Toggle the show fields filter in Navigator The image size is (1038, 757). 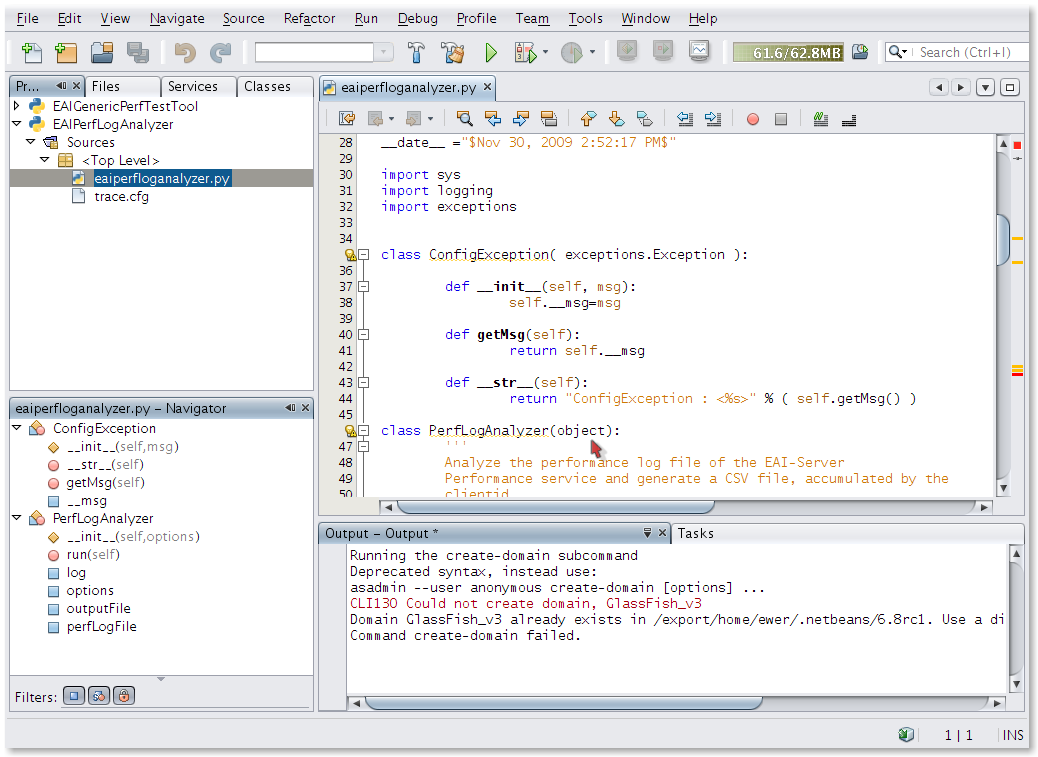click(x=74, y=696)
